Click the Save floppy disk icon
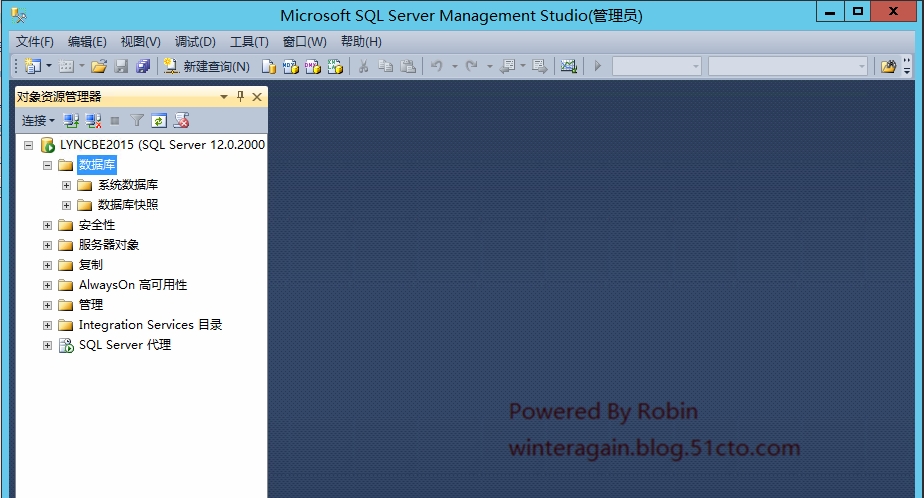The image size is (924, 498). (121, 66)
